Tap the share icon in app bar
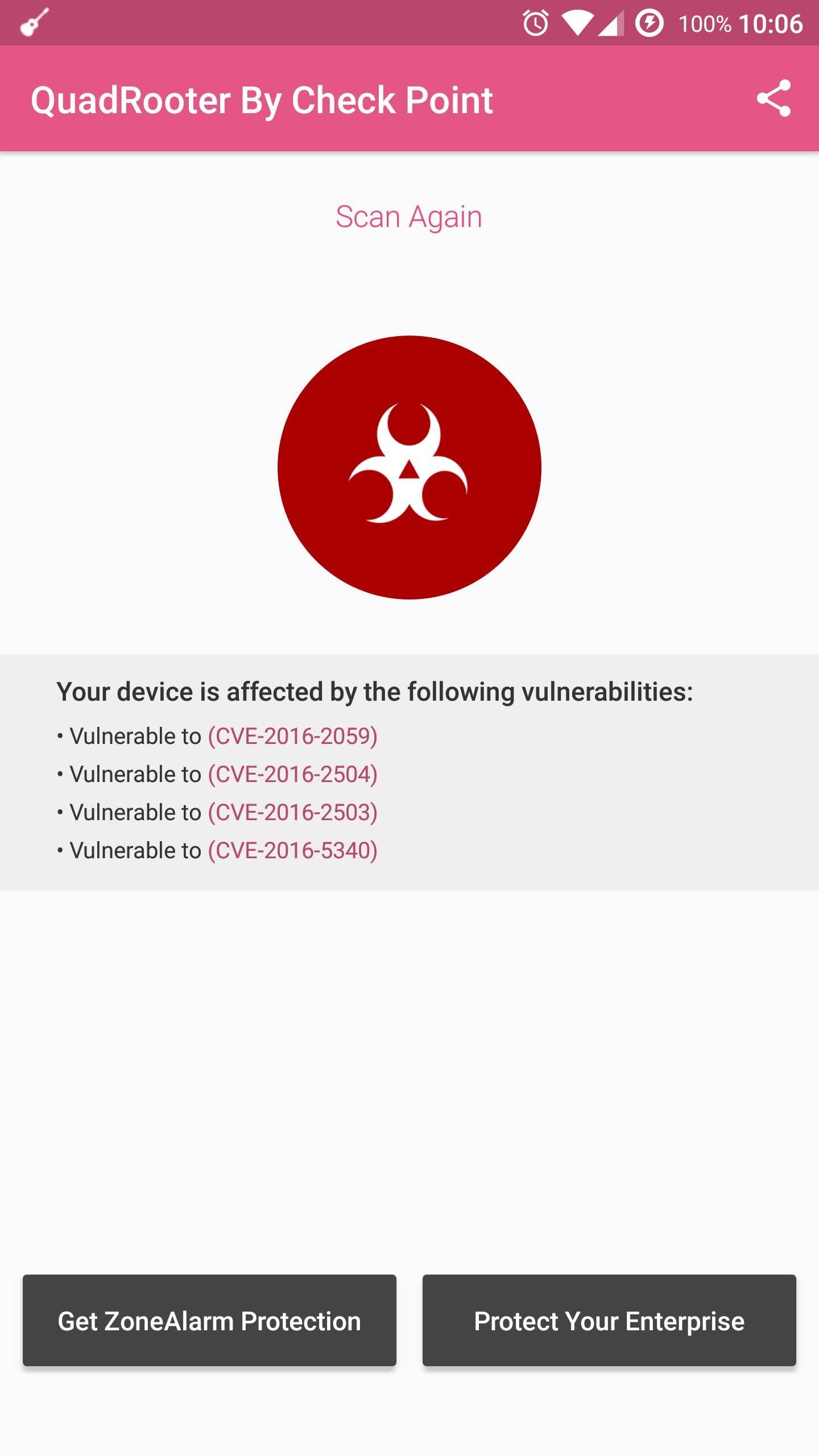Viewport: 819px width, 1456px height. tap(773, 98)
